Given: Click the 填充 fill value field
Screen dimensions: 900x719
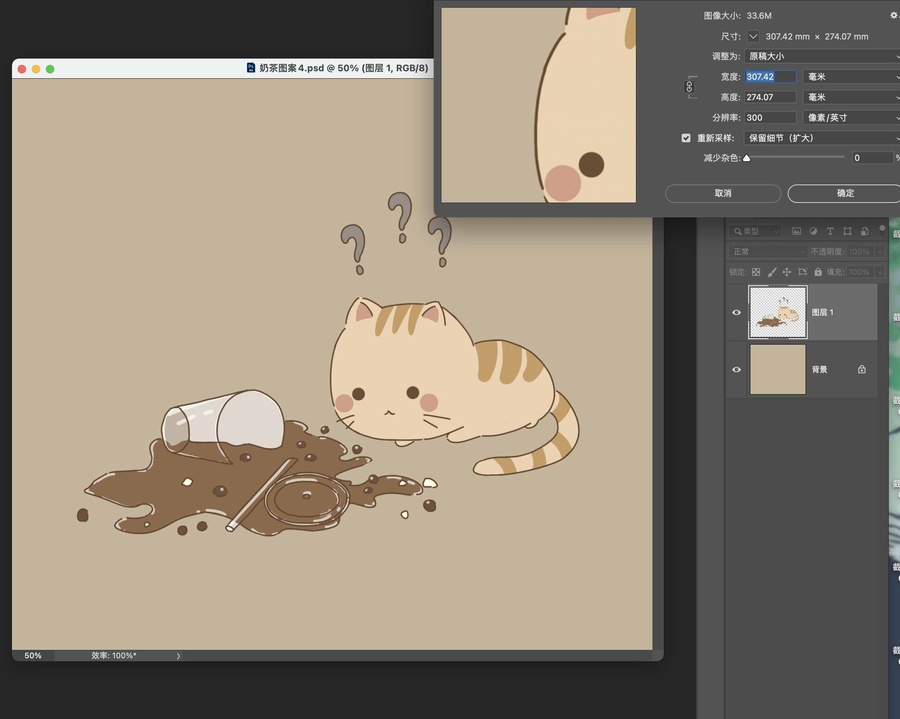Looking at the screenshot, I should [859, 272].
